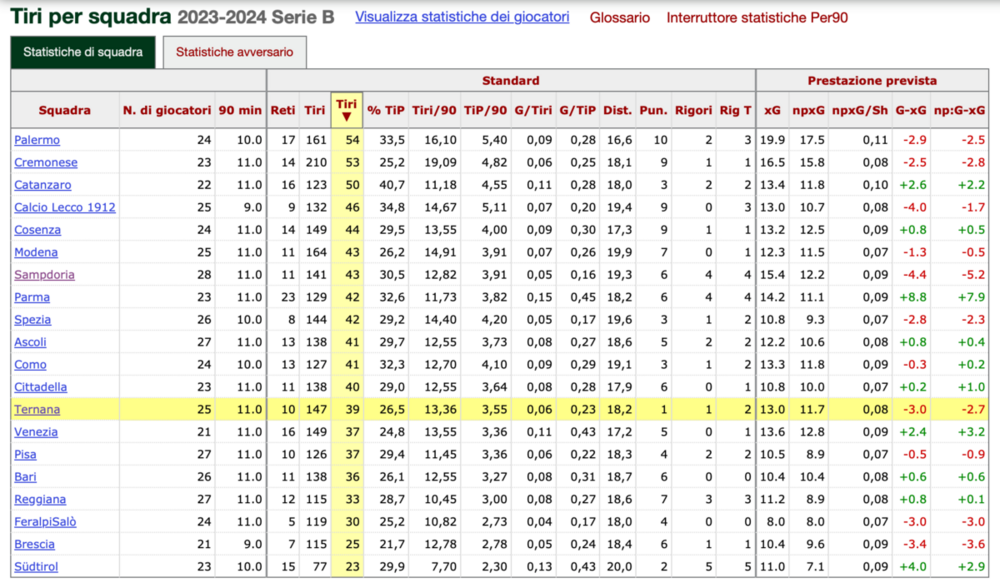This screenshot has width=1000, height=588.
Task: Open the Palermo team link
Action: tap(37, 140)
